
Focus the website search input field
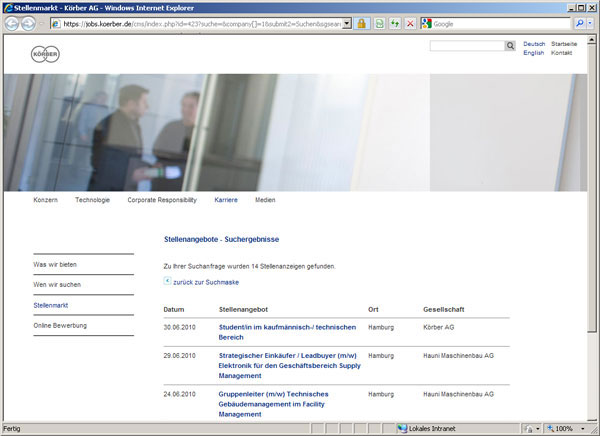pos(467,46)
